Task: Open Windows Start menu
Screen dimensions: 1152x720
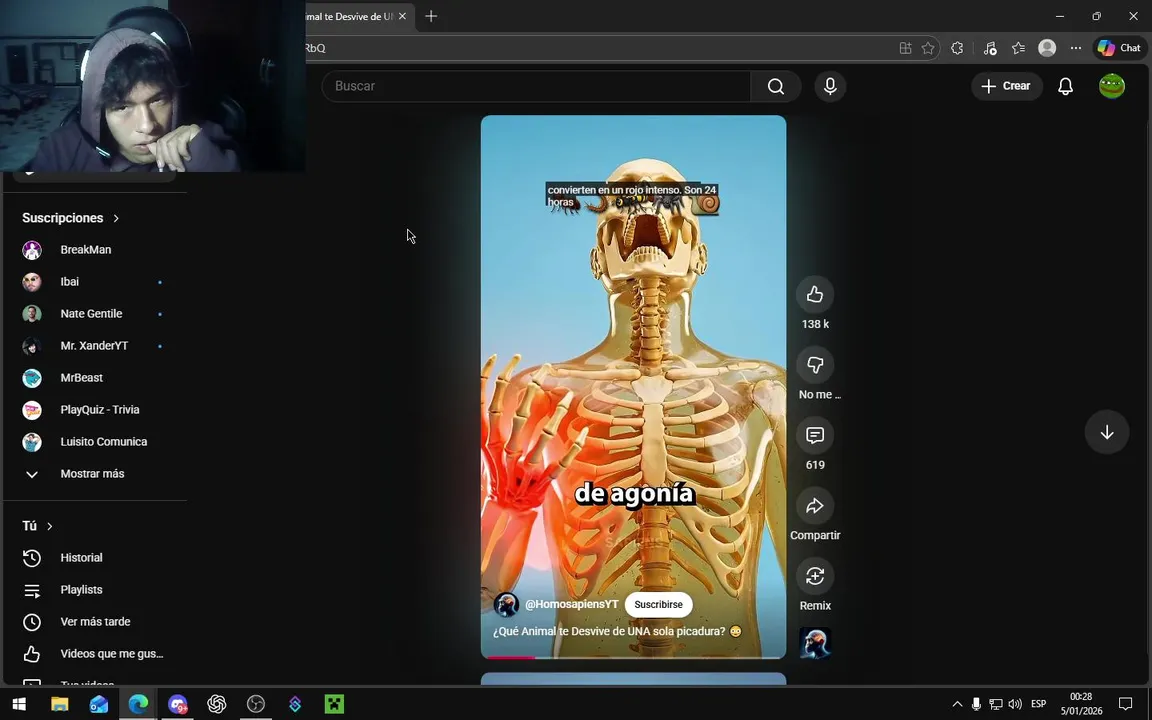Action: pyautogui.click(x=20, y=704)
